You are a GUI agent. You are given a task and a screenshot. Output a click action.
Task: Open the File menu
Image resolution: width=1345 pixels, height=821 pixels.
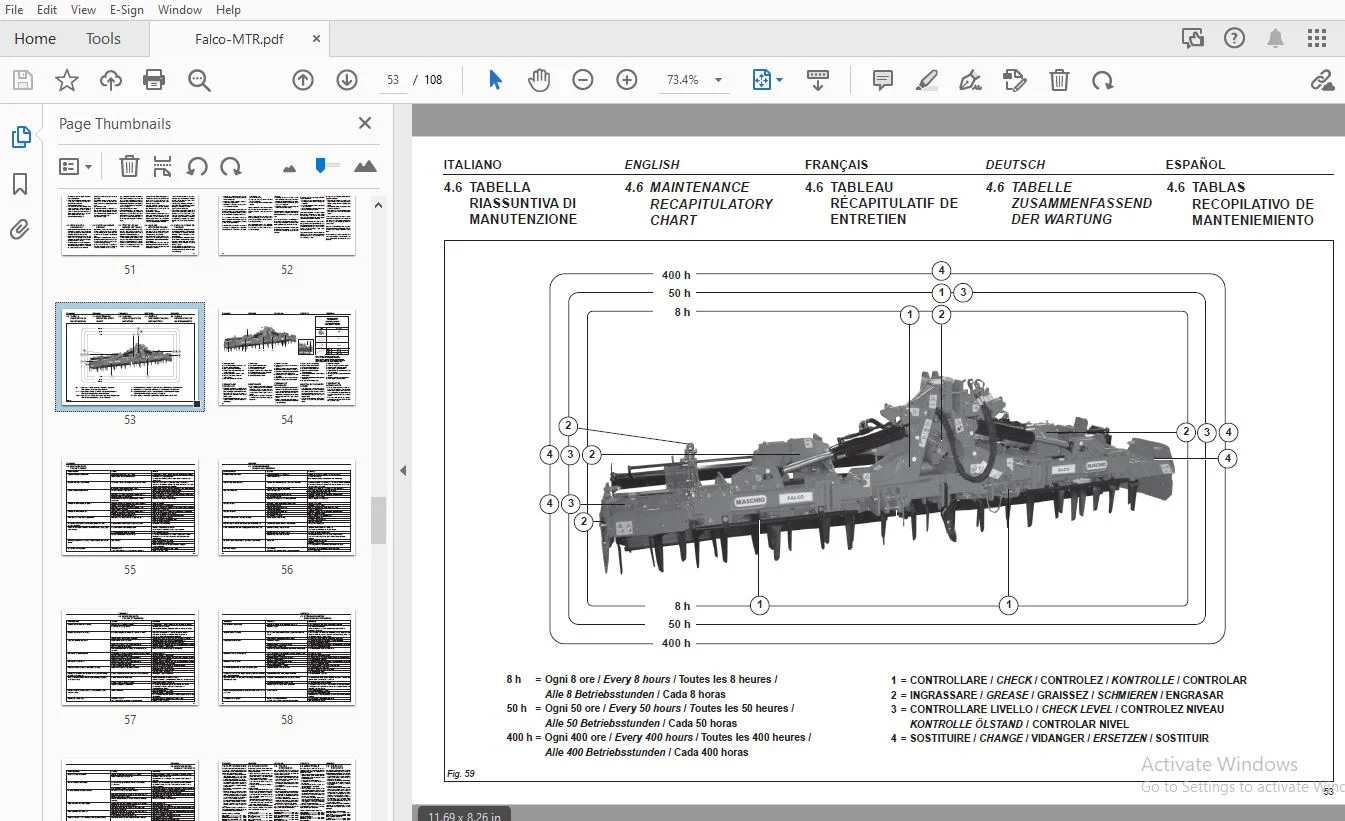pyautogui.click(x=15, y=10)
